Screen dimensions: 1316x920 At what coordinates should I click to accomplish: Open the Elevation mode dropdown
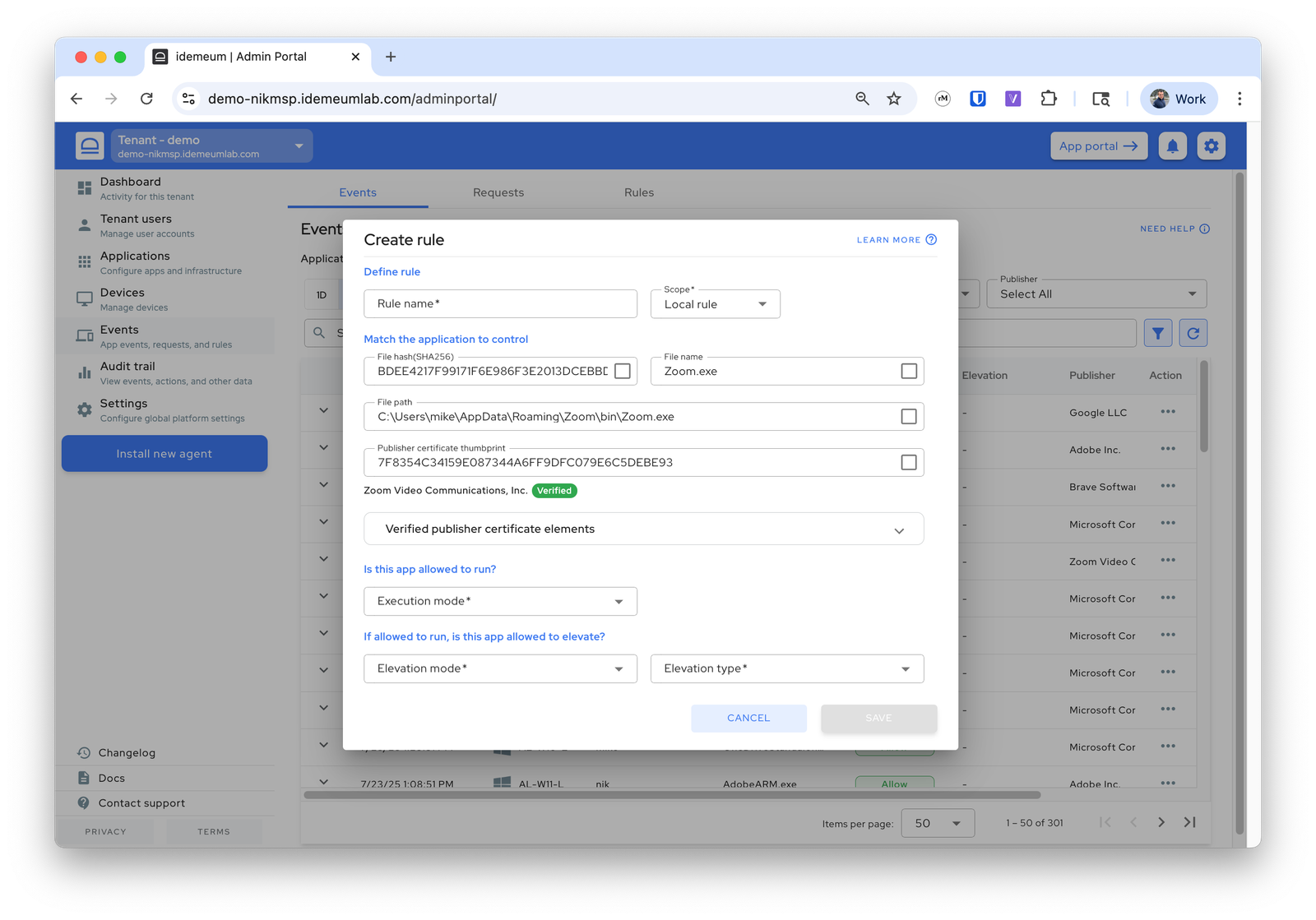point(500,668)
